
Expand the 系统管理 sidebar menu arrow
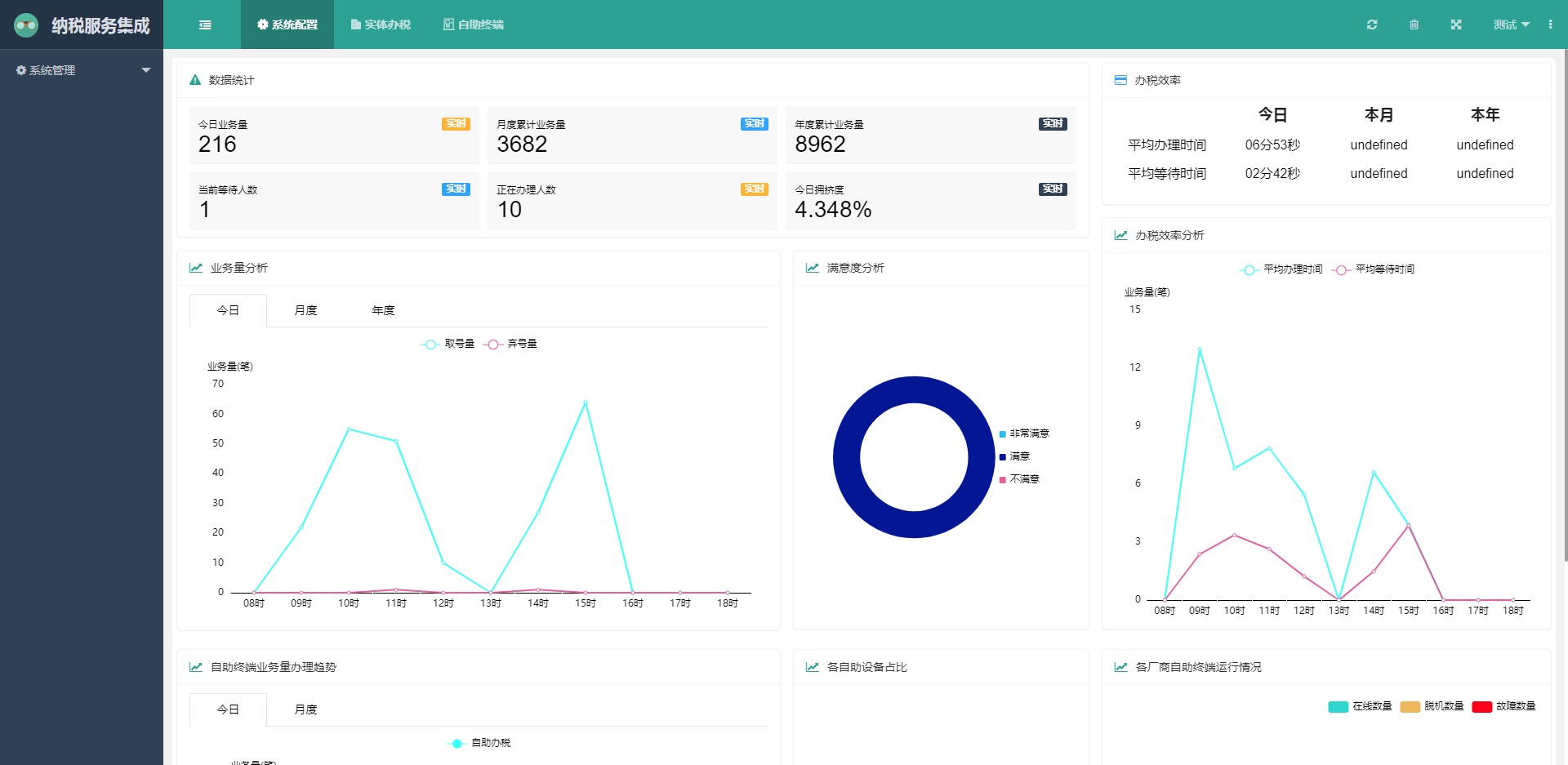[146, 70]
